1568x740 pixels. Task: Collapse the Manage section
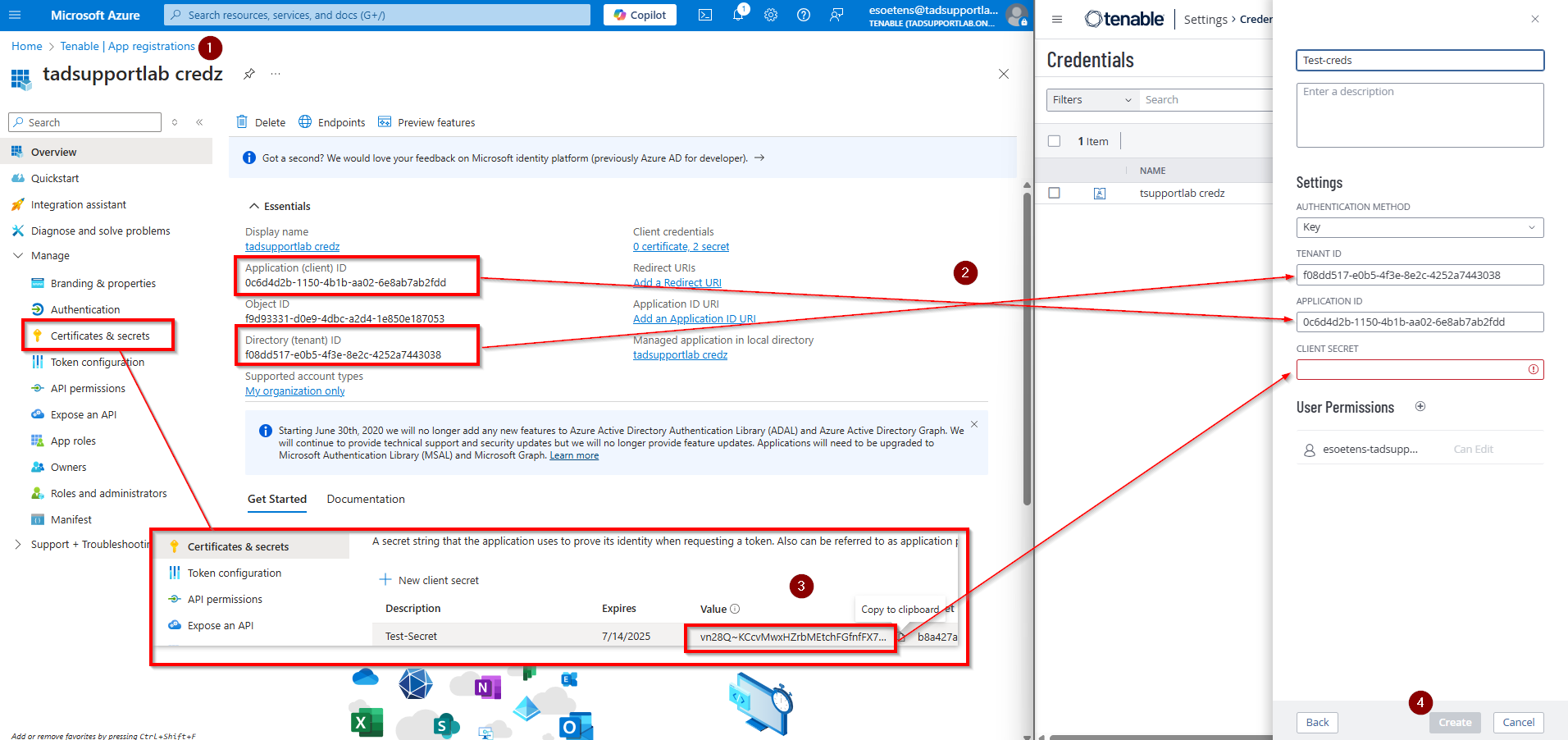point(18,255)
